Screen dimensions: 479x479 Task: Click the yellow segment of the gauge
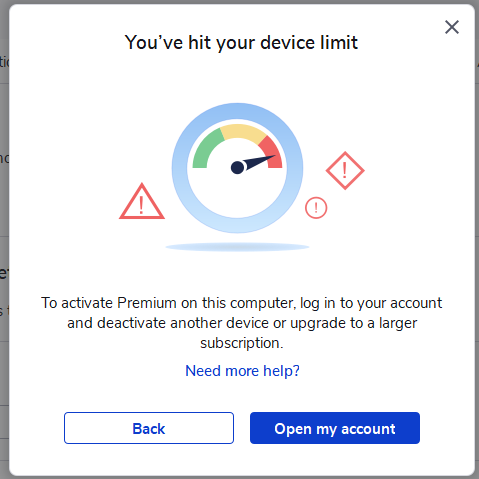242,132
